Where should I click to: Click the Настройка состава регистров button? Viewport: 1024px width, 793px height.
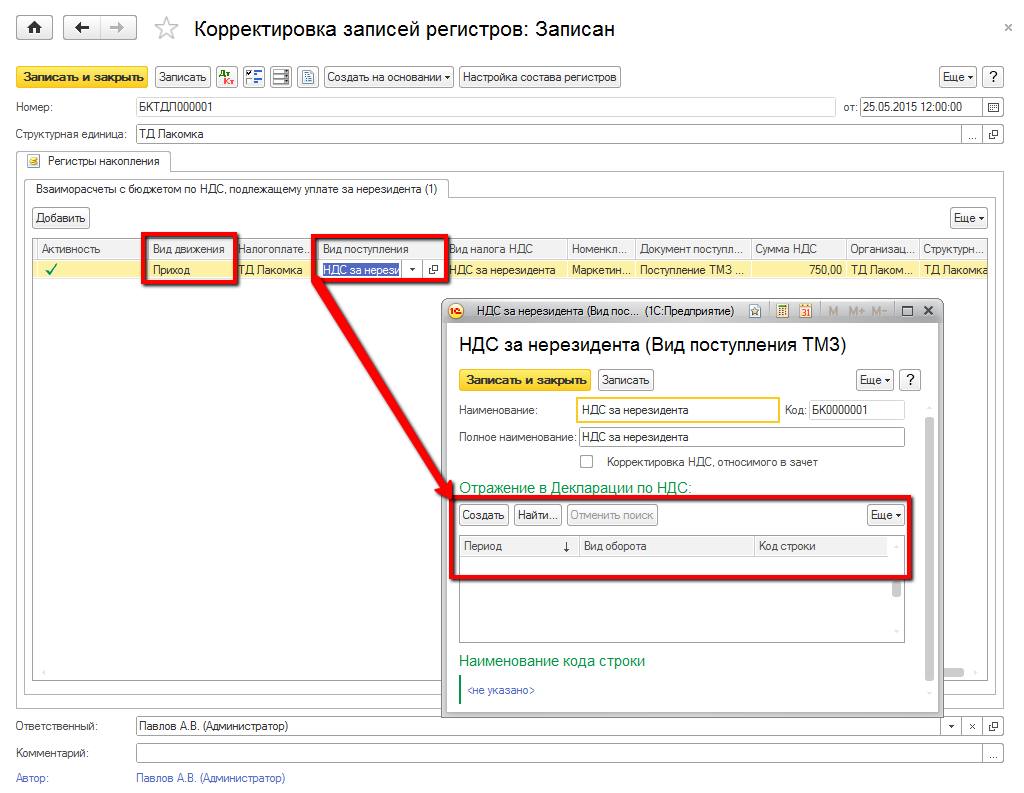[x=540, y=77]
